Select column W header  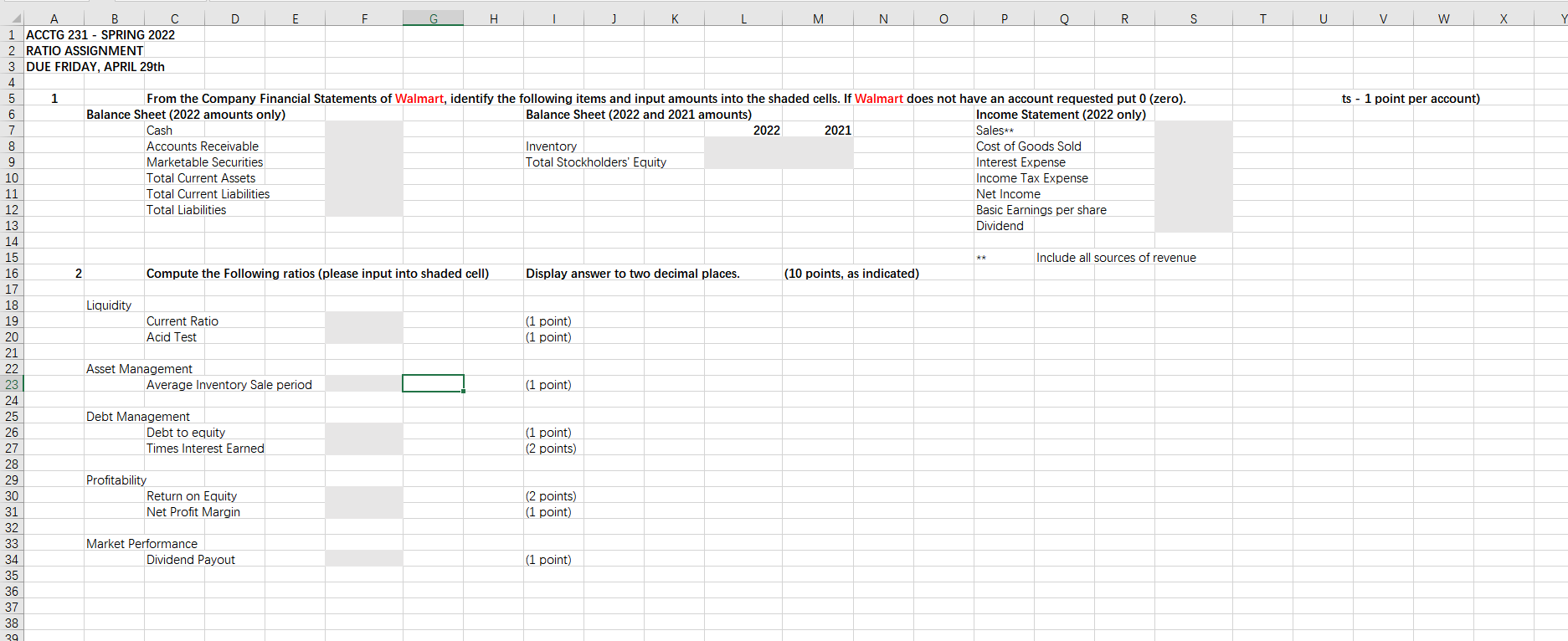(1443, 18)
